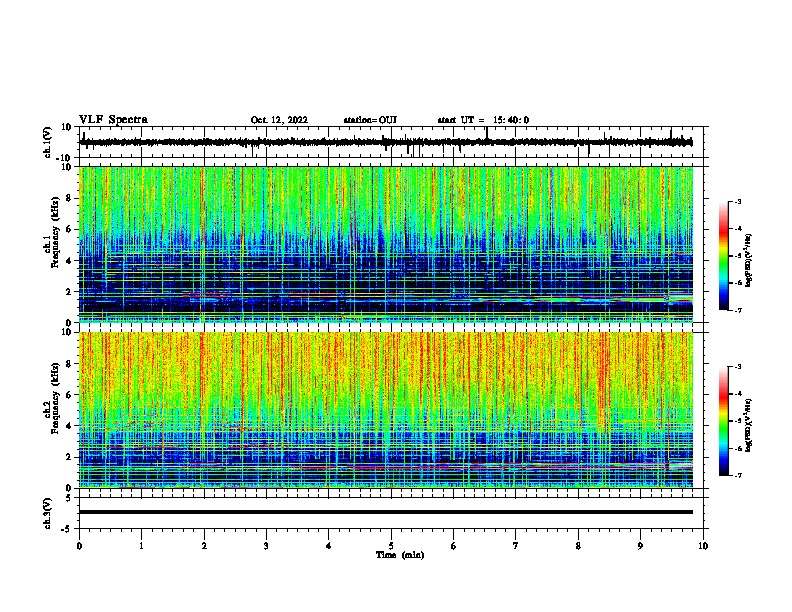Click inside the ch.1 frequency spectrogram
Screen dimensions: 792x612
click(x=386, y=244)
